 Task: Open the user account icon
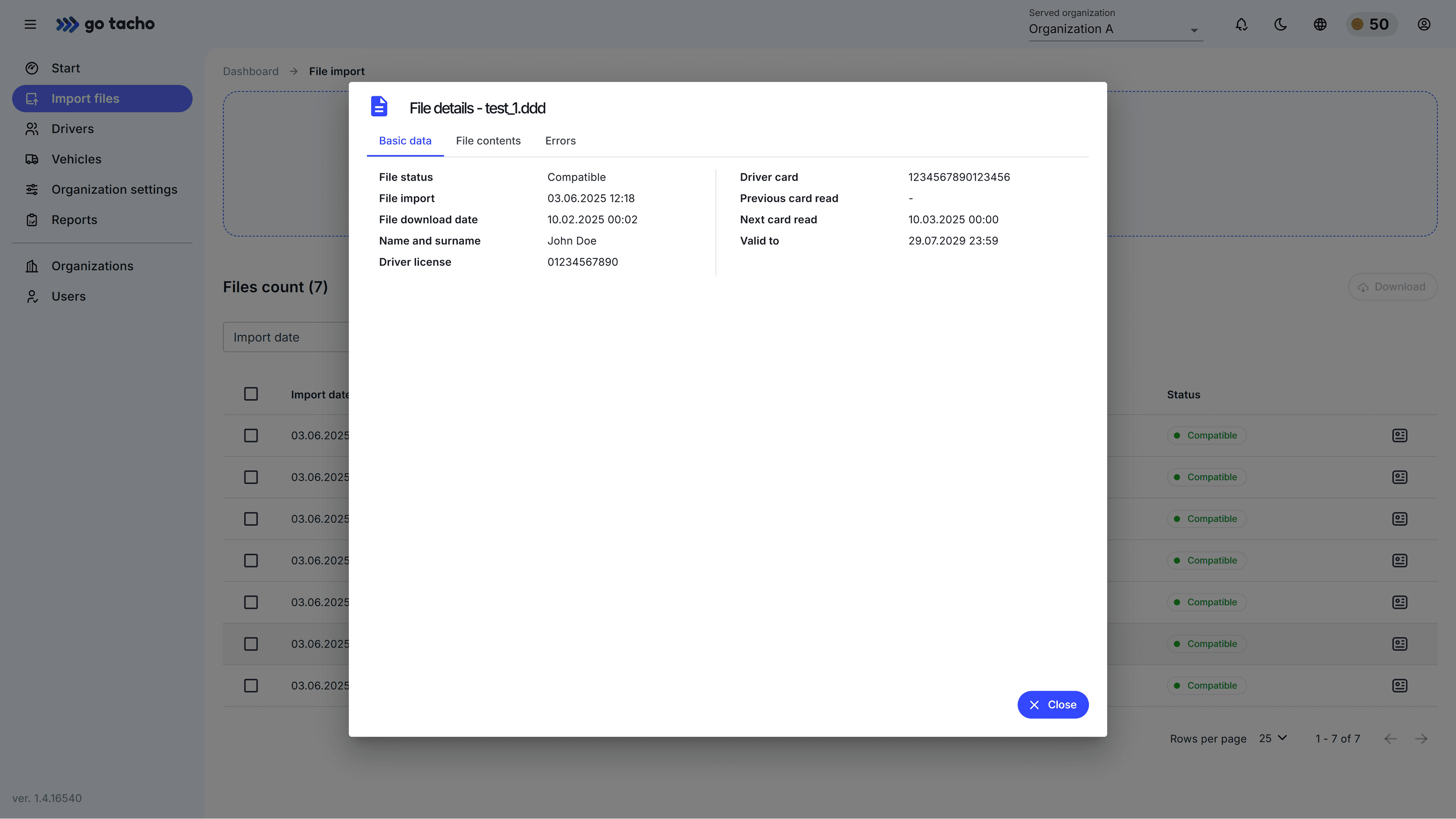coord(1423,24)
